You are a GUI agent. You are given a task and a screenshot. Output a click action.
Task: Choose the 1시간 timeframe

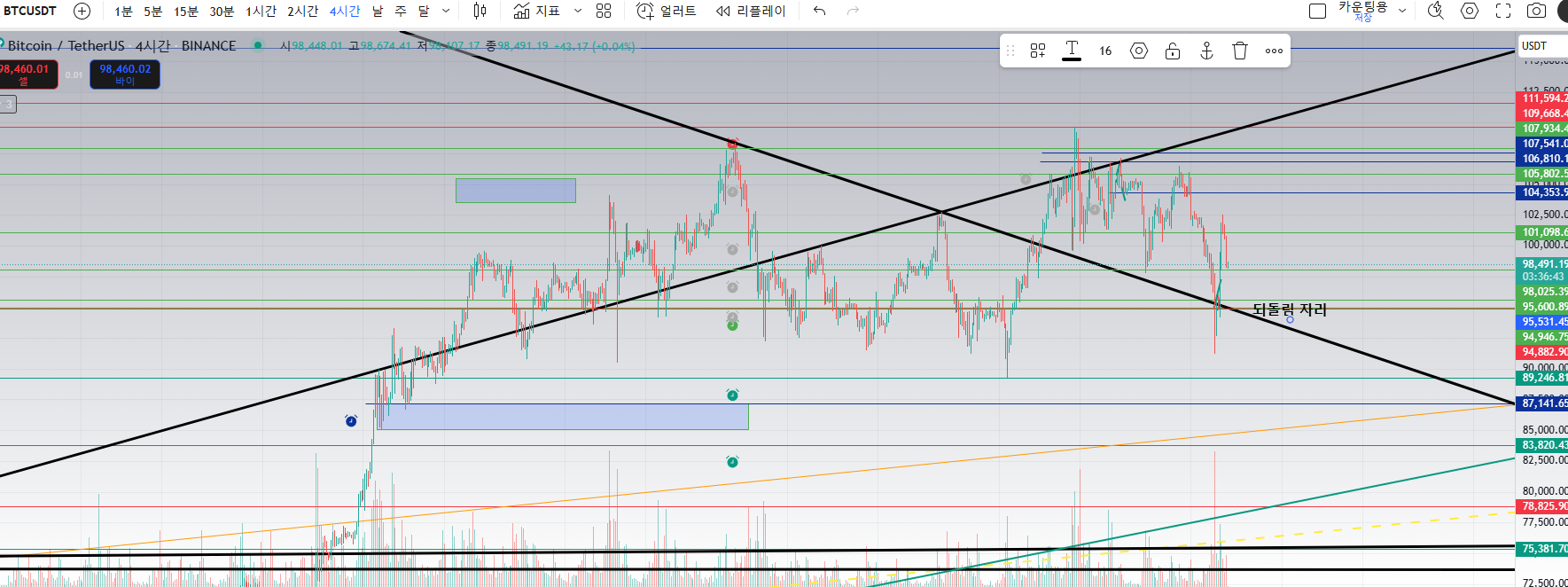pyautogui.click(x=261, y=11)
